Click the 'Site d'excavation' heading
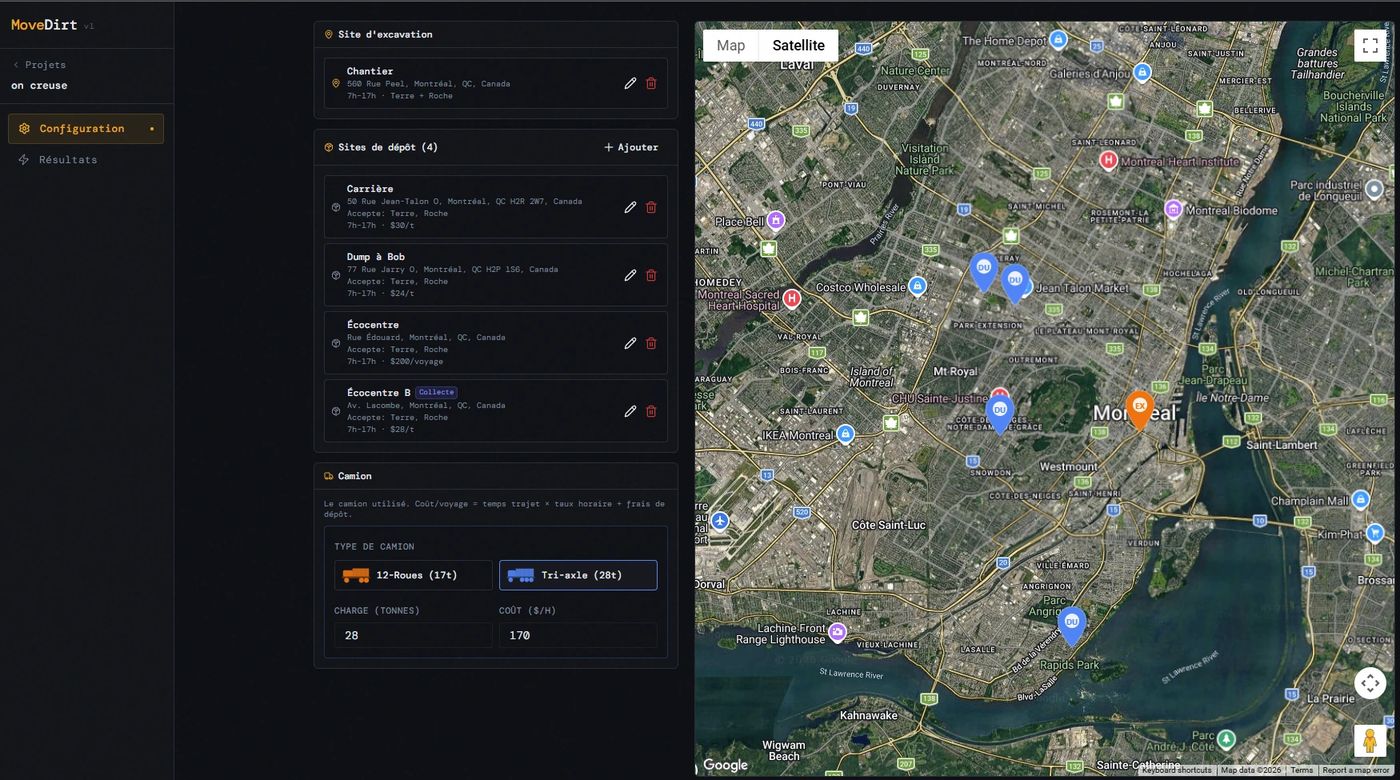Viewport: 1400px width, 780px height. click(x=385, y=34)
